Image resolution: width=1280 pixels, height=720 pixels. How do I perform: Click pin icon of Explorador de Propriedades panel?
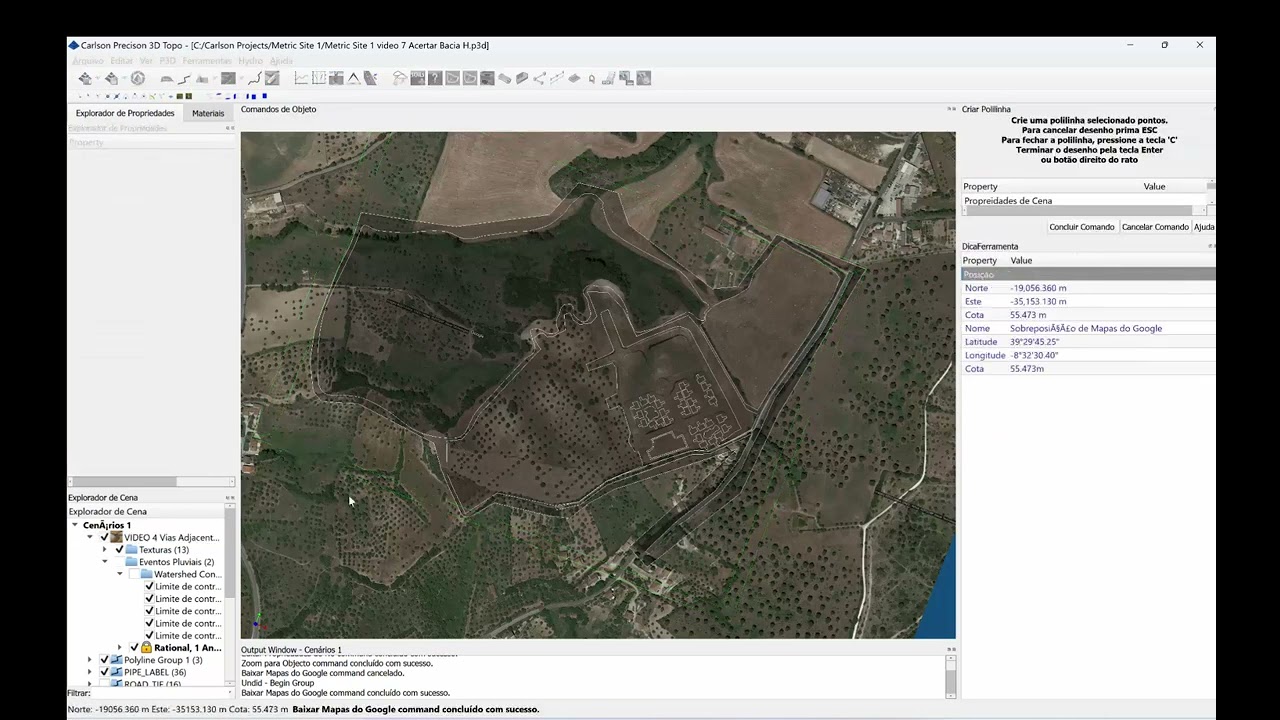click(x=229, y=128)
